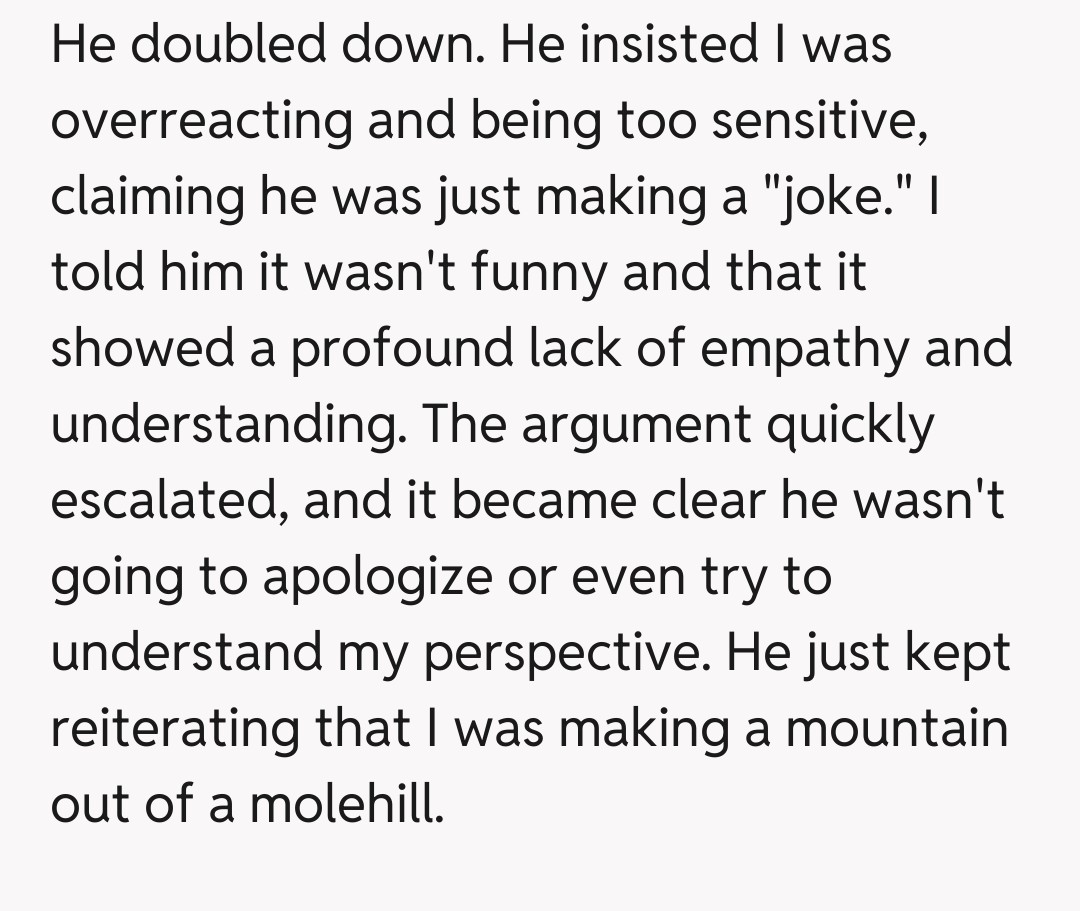
Task: Click the word "mountain"
Action: click(x=896, y=730)
